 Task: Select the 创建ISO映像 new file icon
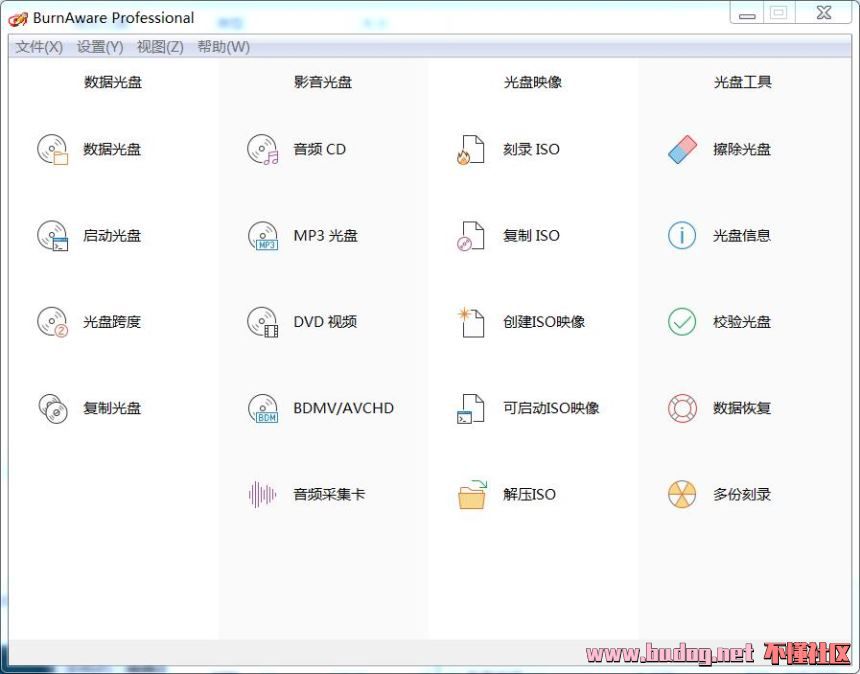pyautogui.click(x=471, y=322)
